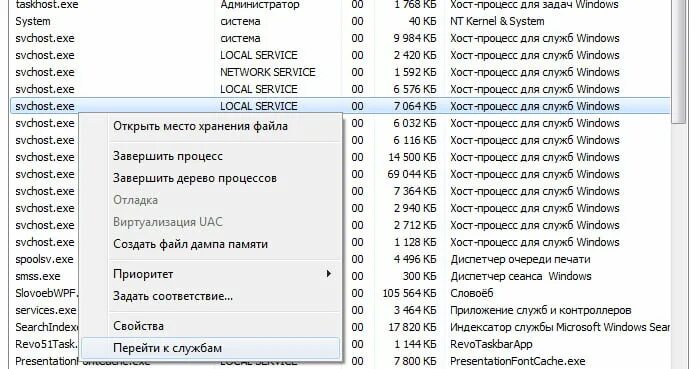Select svchost.exe using 2 420 КБ

pos(339,55)
